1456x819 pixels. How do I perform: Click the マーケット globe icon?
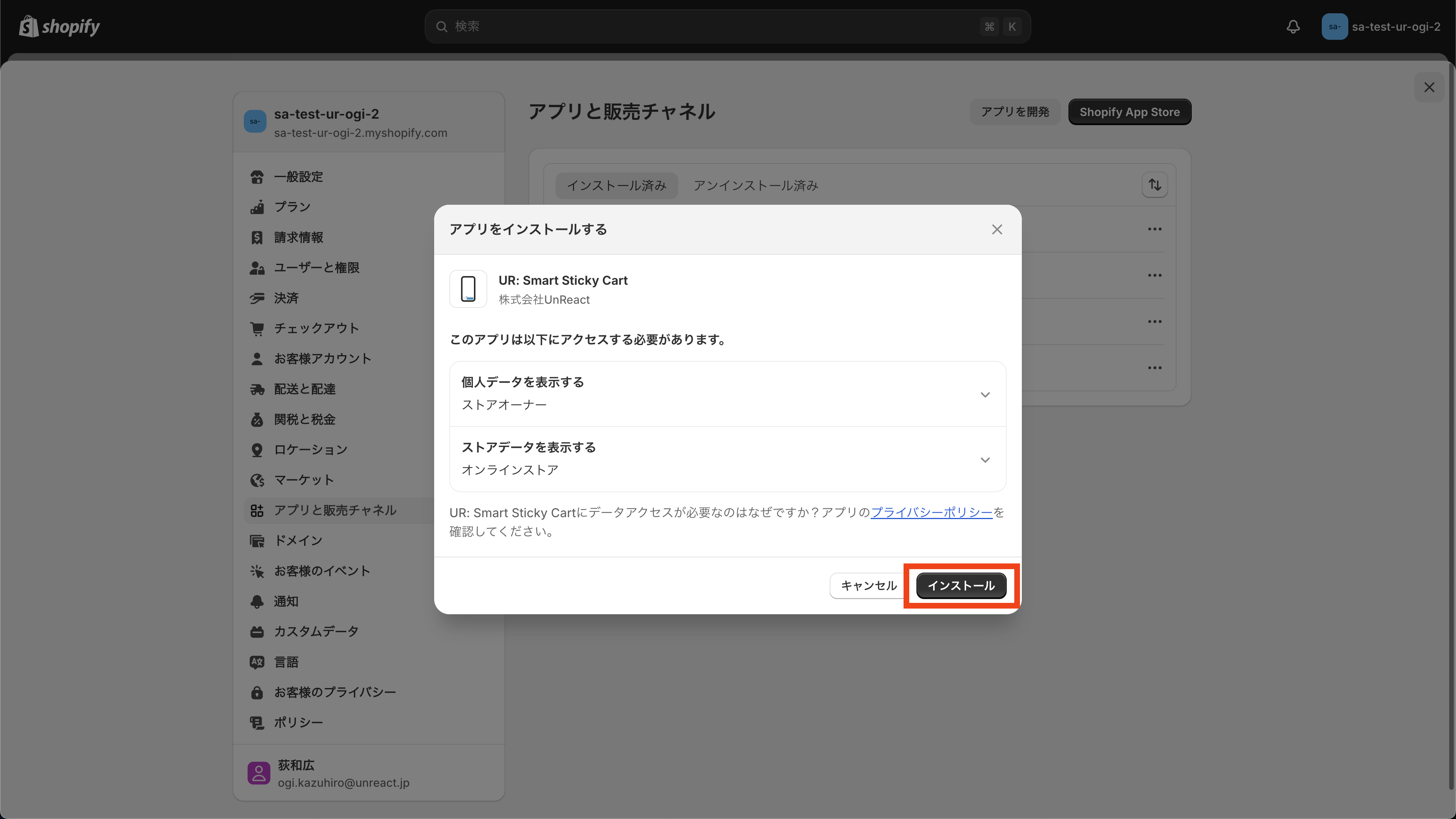tap(257, 480)
